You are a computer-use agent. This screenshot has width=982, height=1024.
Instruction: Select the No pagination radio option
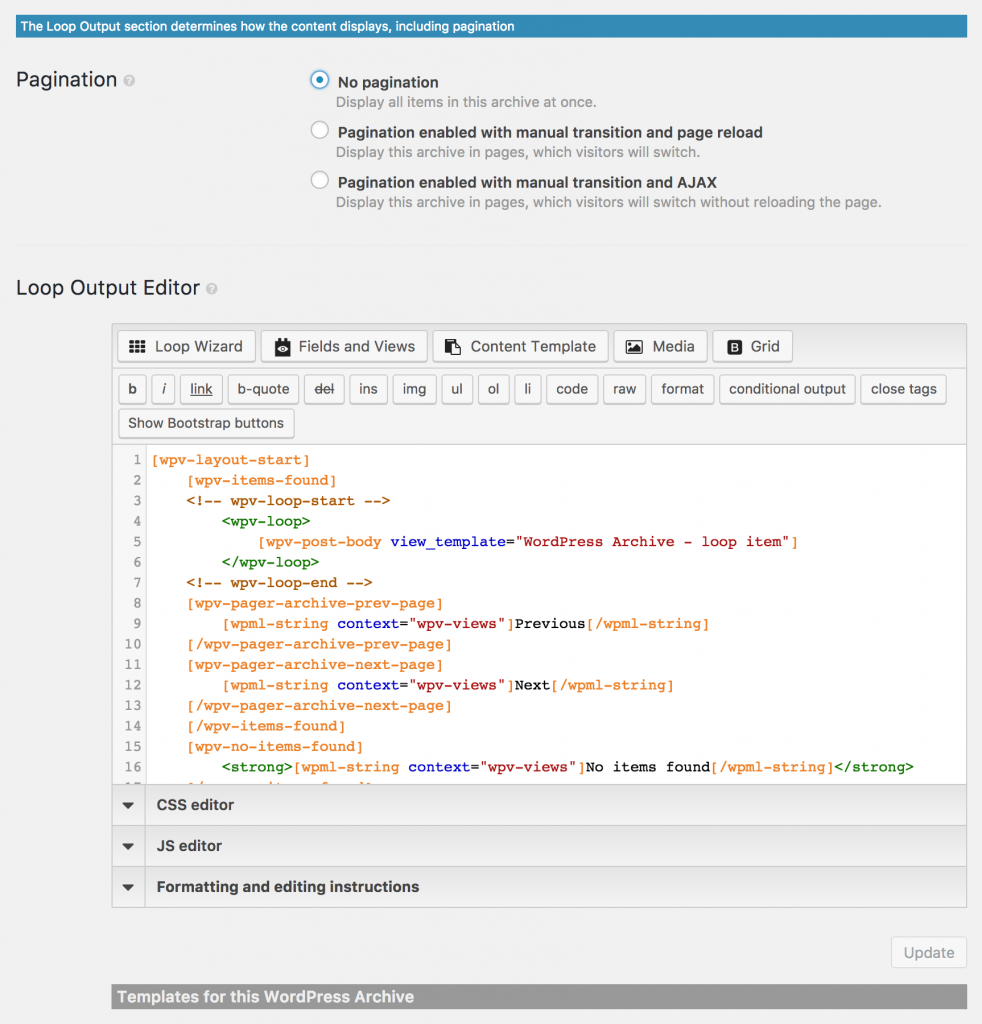coord(319,80)
